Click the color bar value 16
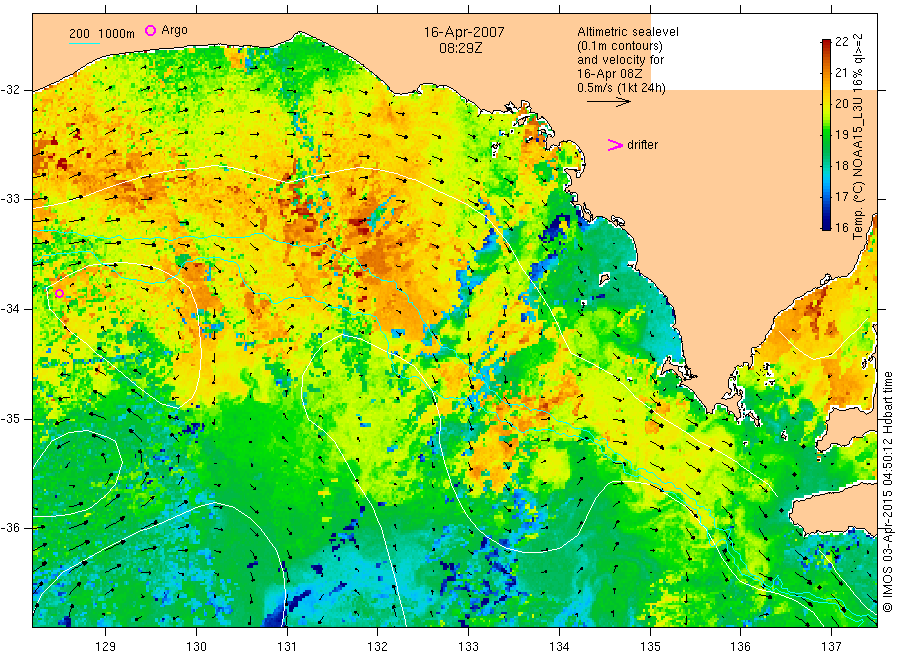The height and width of the screenshot is (660, 900). [841, 227]
